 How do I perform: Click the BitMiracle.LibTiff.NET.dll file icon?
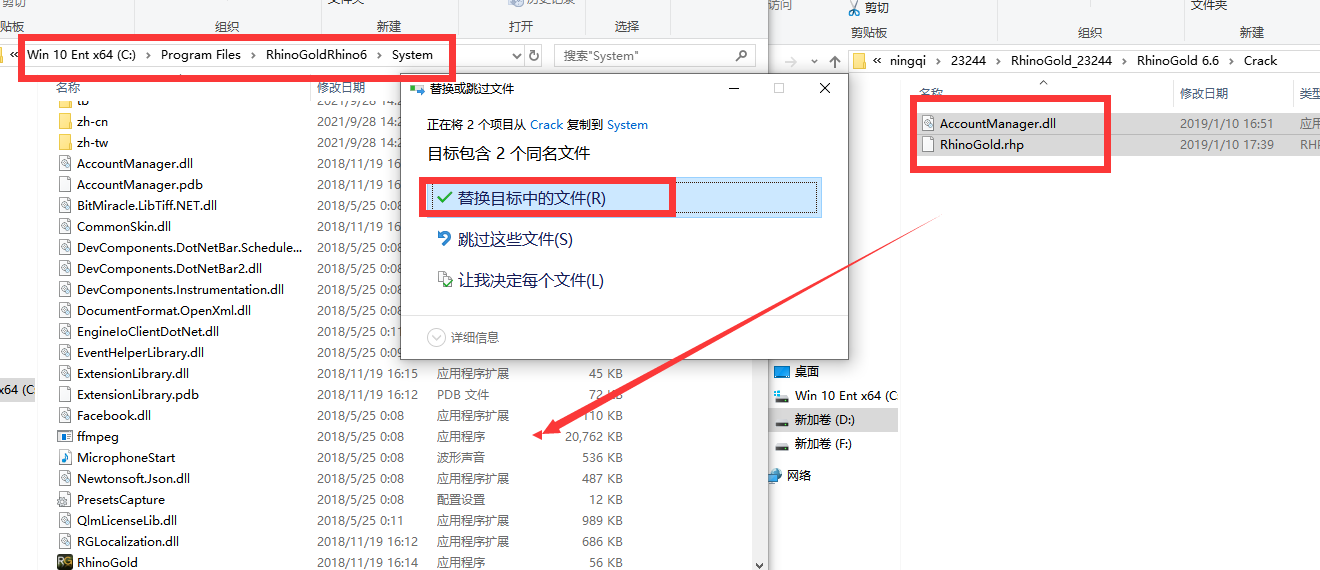65,206
